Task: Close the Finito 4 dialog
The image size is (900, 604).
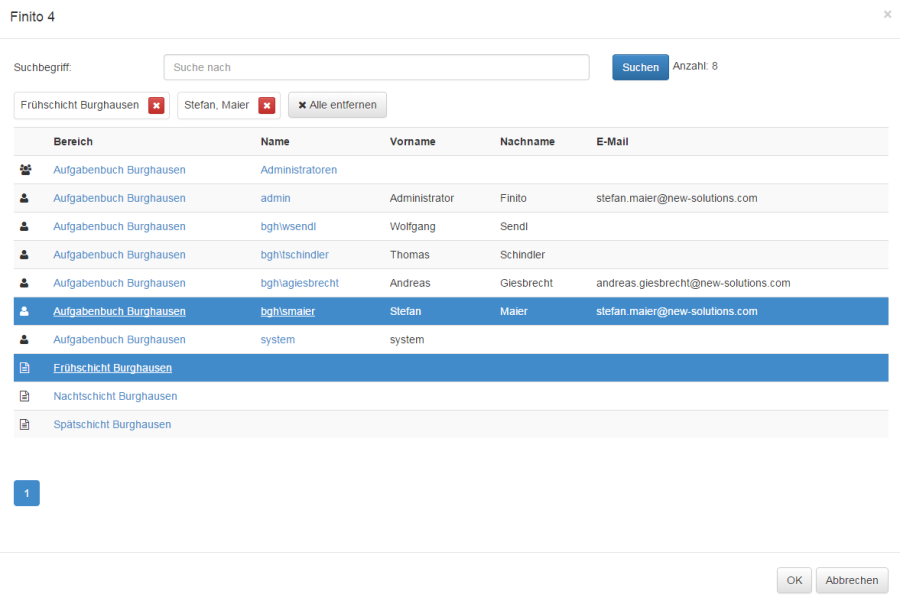Action: [887, 15]
